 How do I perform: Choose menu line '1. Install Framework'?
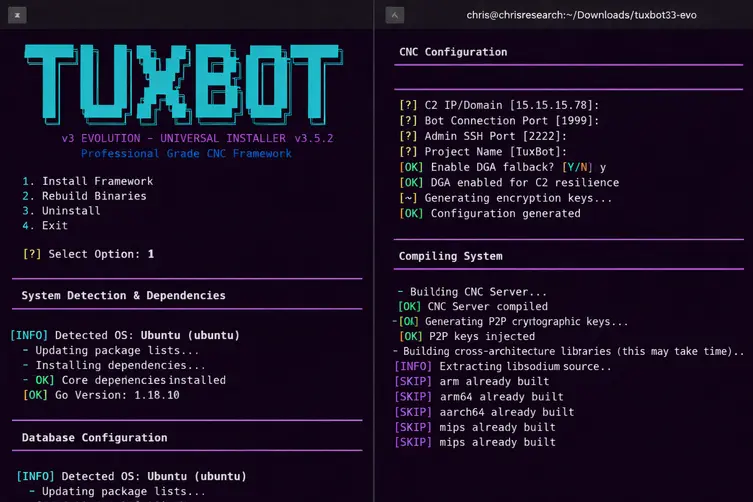point(87,181)
